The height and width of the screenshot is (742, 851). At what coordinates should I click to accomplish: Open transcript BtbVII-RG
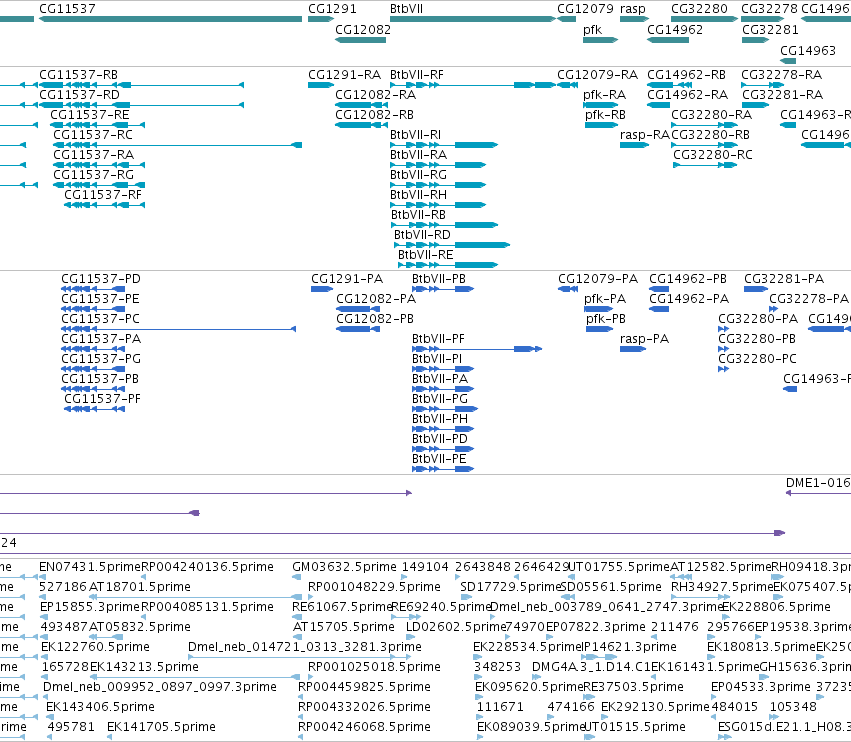[x=438, y=185]
